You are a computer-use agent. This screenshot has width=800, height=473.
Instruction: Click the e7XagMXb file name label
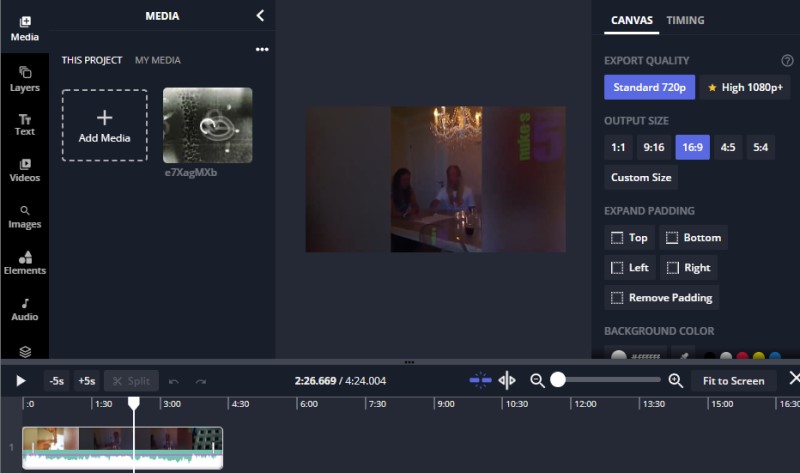191,172
